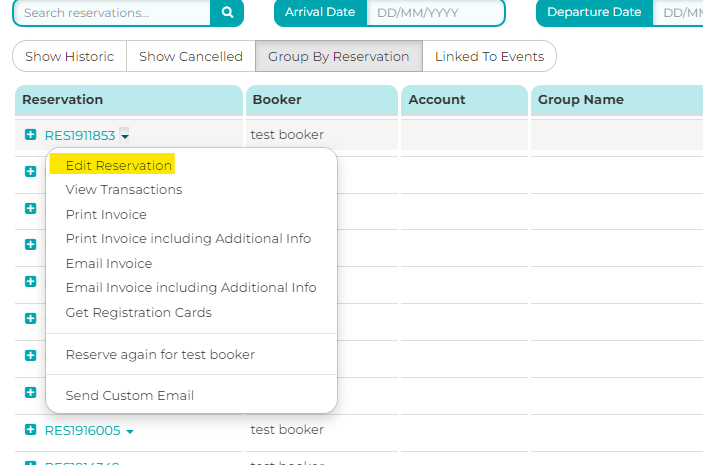This screenshot has height=465, width=703.
Task: Click the Group Name column header
Action: [x=617, y=100]
